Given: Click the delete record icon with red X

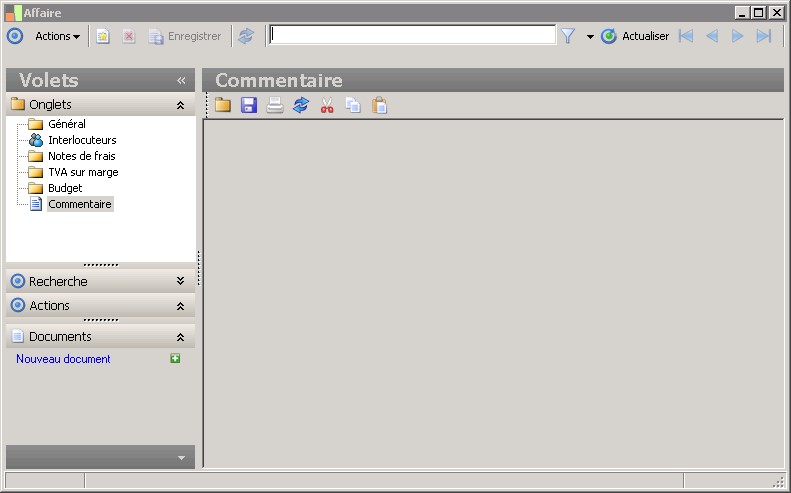Looking at the screenshot, I should coord(129,36).
